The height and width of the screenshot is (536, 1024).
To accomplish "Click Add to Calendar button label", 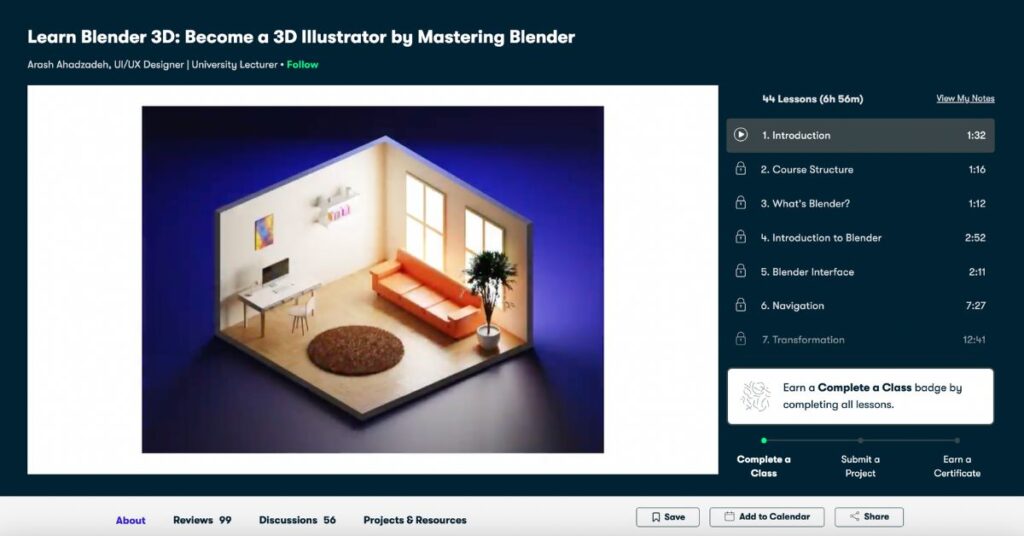I will click(x=775, y=516).
